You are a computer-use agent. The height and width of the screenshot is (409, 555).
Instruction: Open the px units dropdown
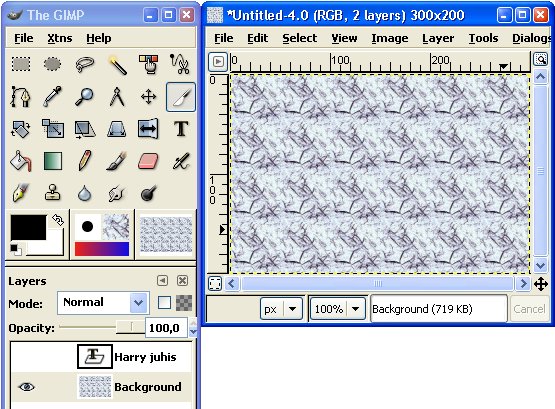tap(281, 309)
